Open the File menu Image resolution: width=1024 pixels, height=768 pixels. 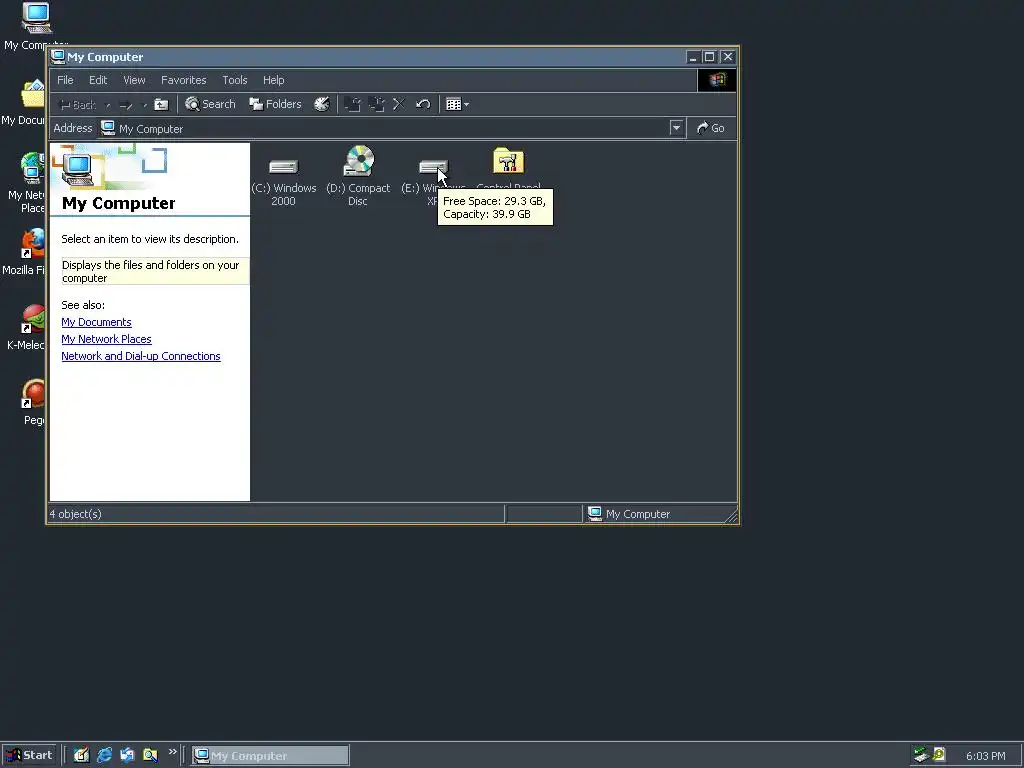pyautogui.click(x=65, y=80)
